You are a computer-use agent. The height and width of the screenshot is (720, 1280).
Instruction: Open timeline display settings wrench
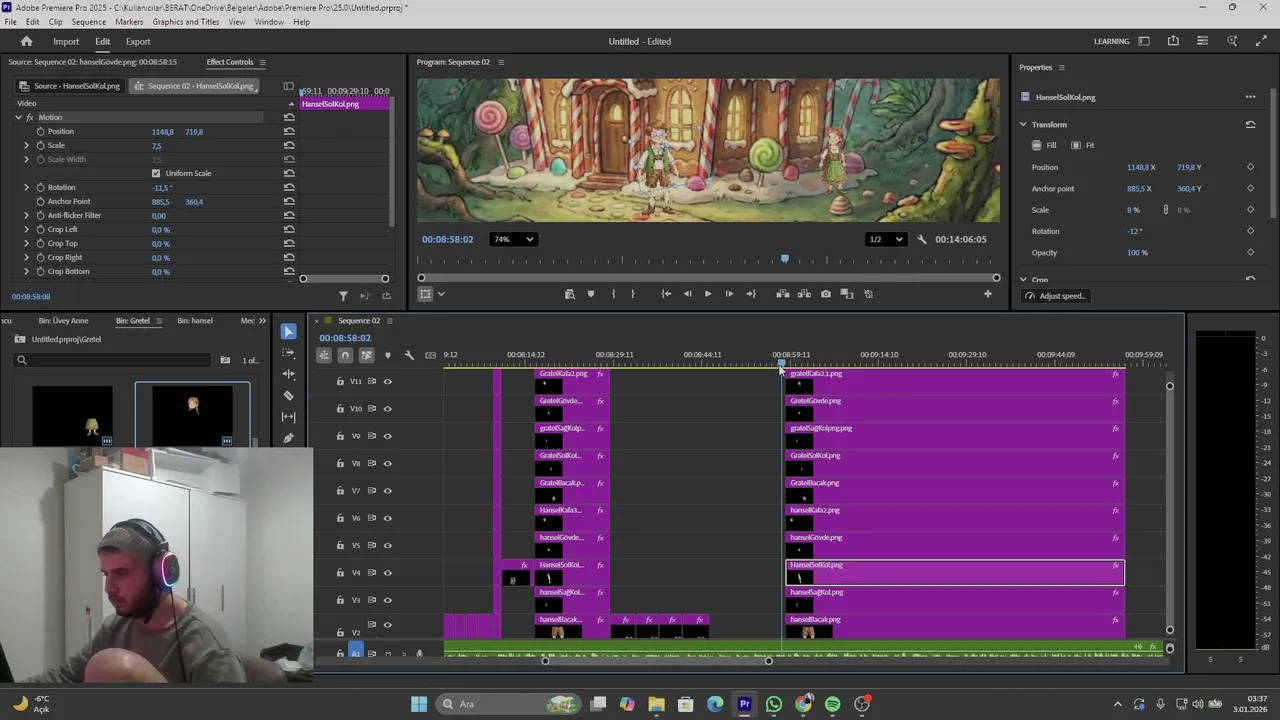[409, 355]
